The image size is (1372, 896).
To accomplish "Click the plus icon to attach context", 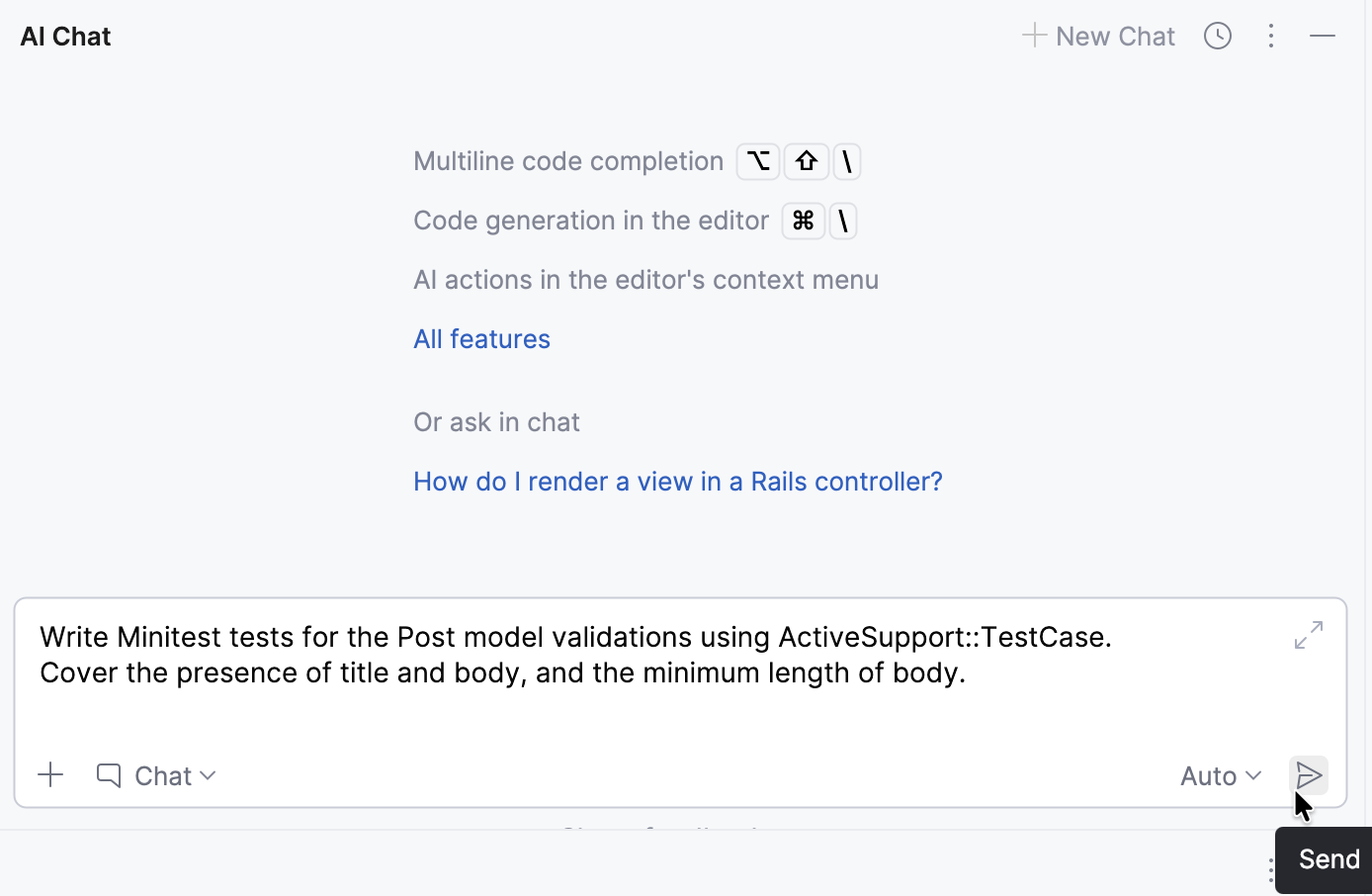I will click(x=50, y=775).
